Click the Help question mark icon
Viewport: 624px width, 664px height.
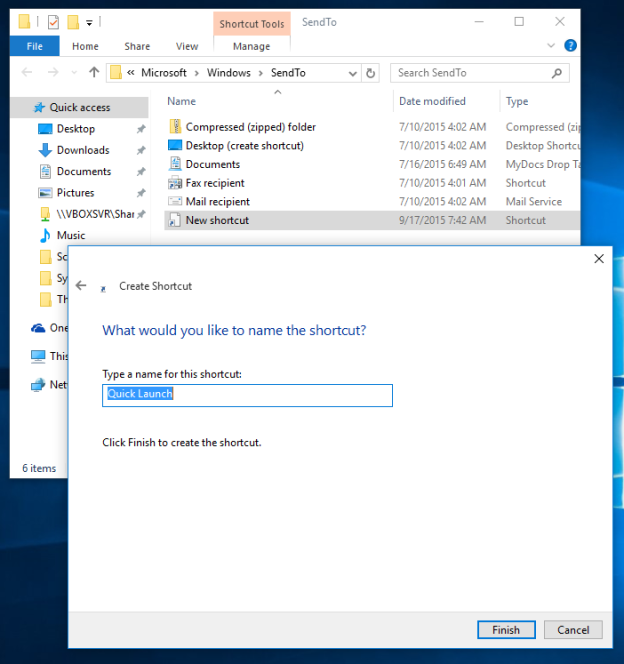570,46
